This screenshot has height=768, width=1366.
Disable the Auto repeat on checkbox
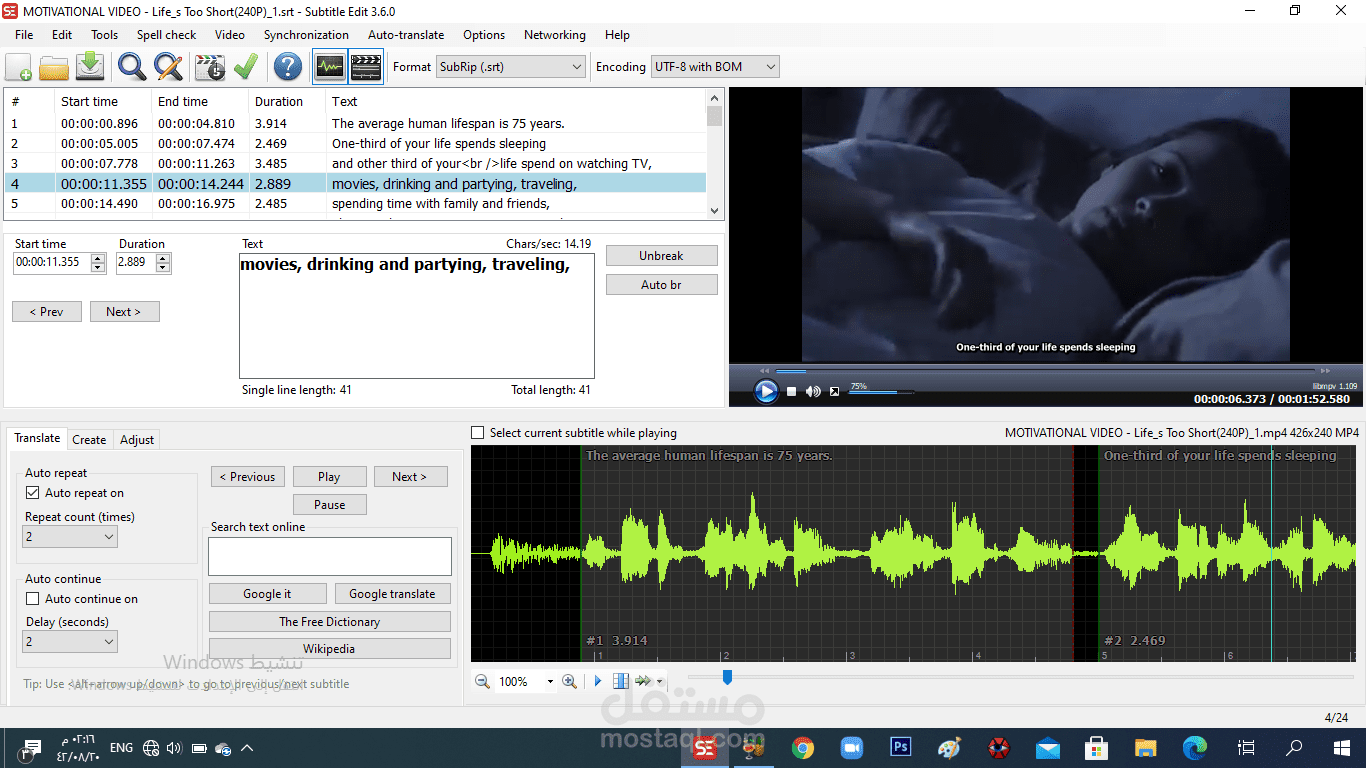(x=33, y=493)
